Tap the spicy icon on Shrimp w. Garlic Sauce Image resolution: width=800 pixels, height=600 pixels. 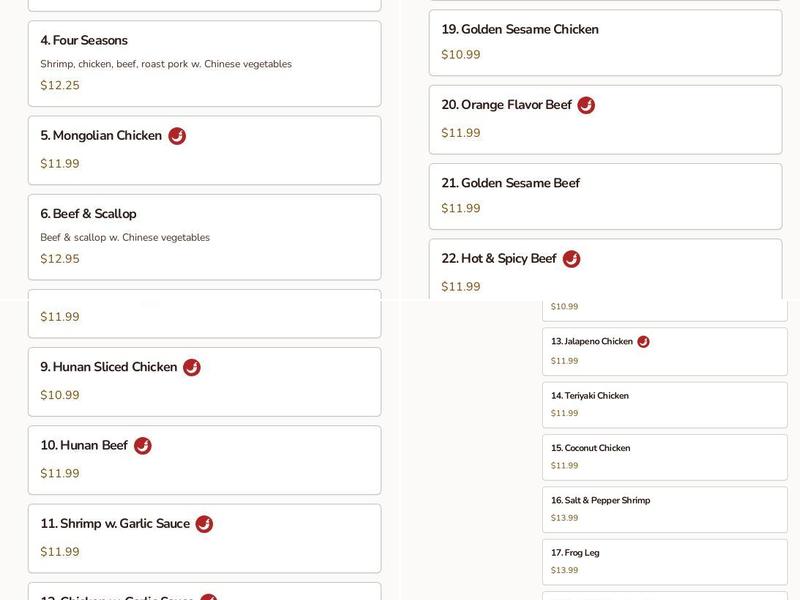click(x=205, y=523)
